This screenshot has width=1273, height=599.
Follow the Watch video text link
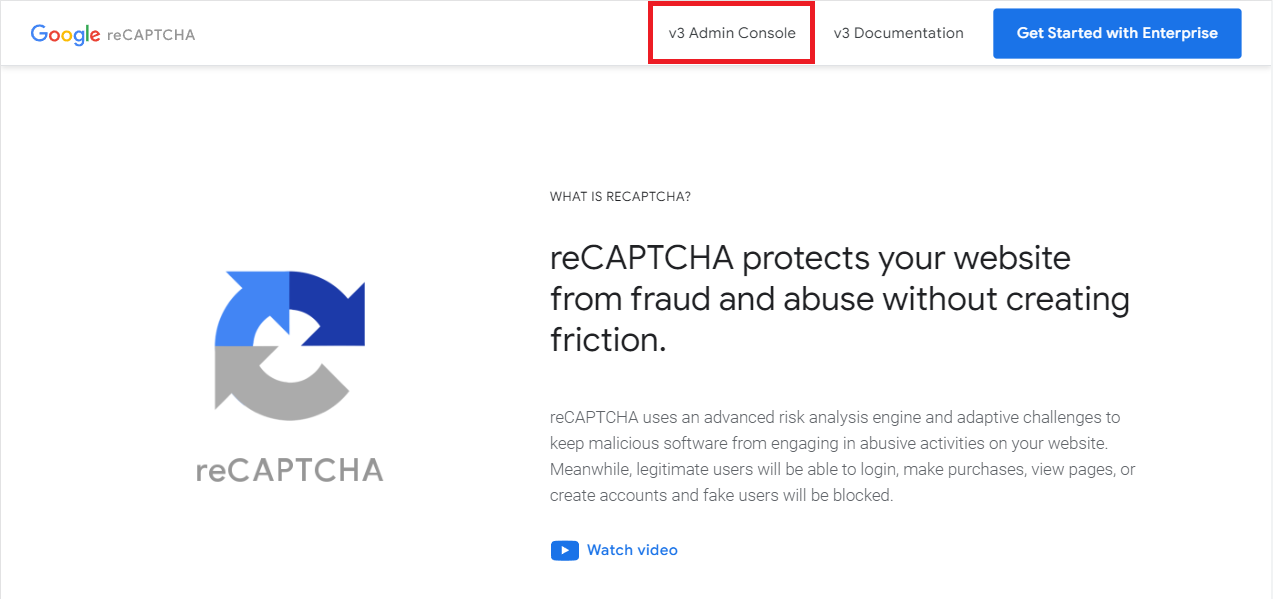point(632,550)
